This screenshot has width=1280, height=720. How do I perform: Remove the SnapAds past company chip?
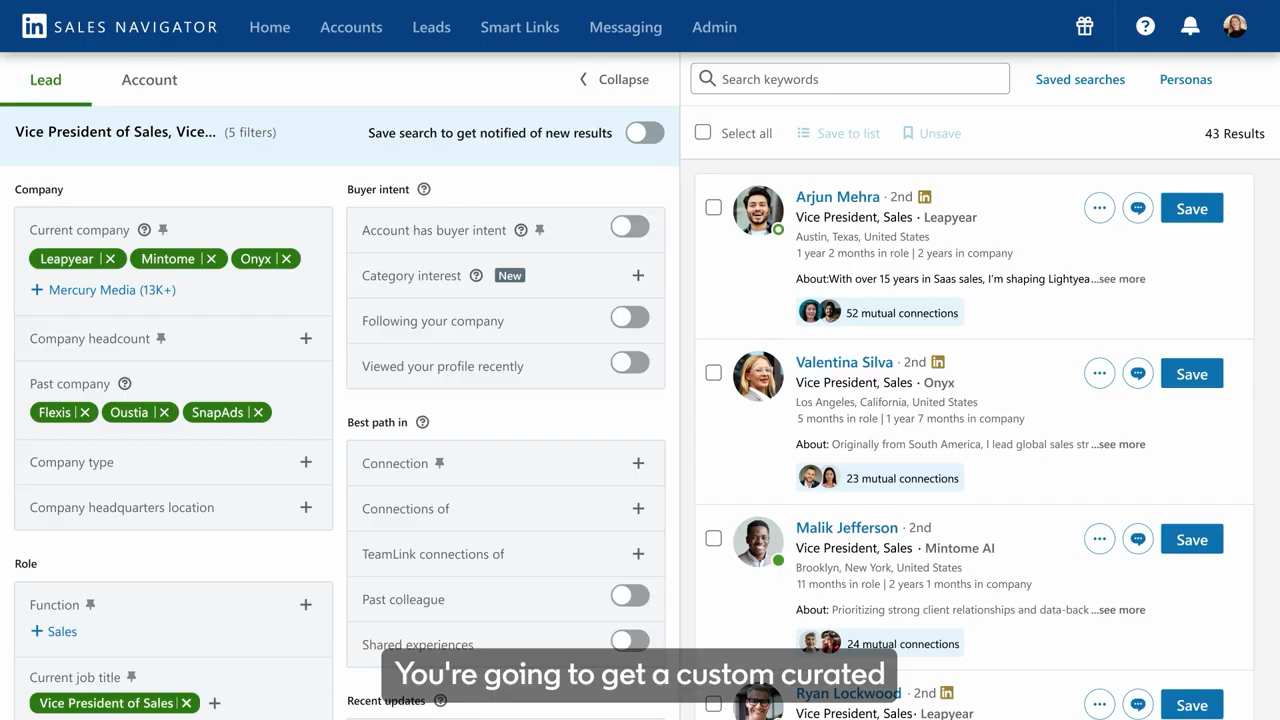click(x=258, y=412)
